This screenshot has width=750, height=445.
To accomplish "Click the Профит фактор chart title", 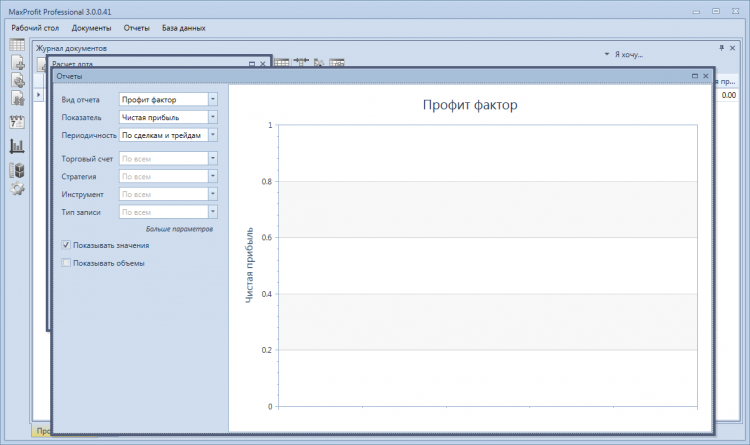I will (x=470, y=105).
